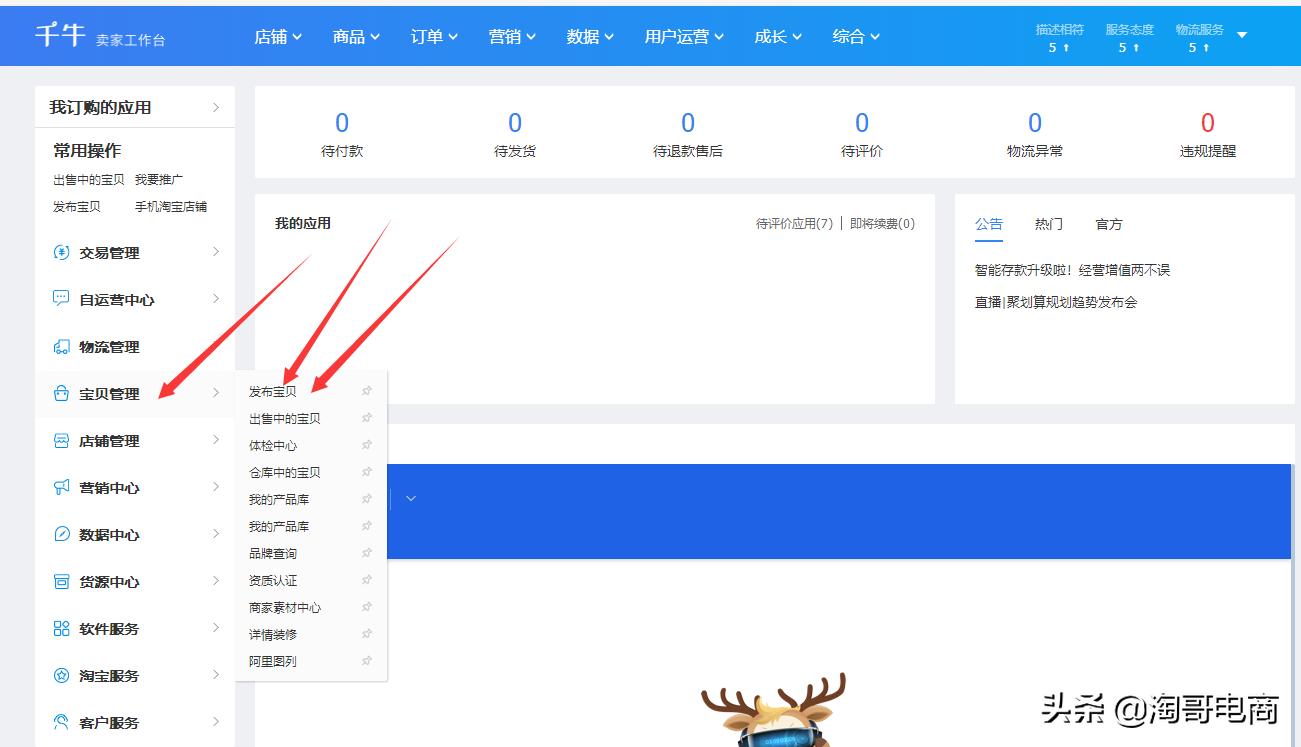Open the 物流服务 dropdown arrow
The width and height of the screenshot is (1301, 747).
(x=1240, y=34)
